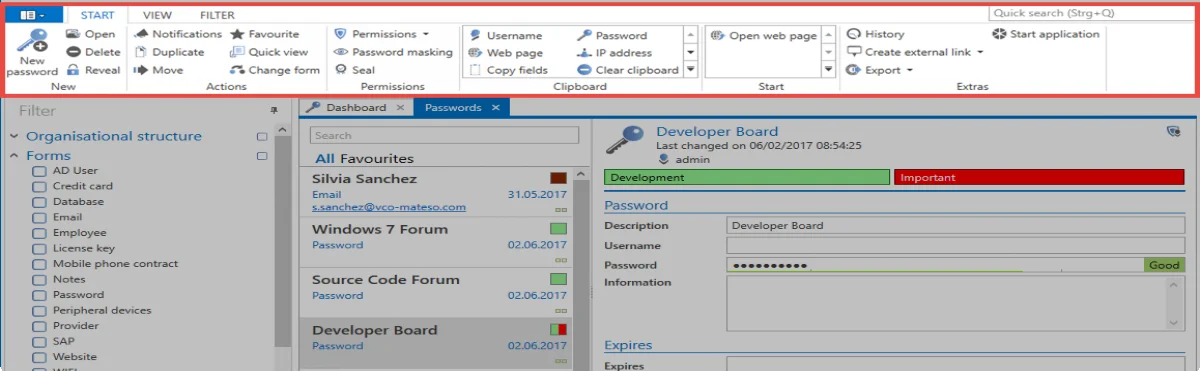
Task: Click the red Important tag bar
Action: (1039, 177)
